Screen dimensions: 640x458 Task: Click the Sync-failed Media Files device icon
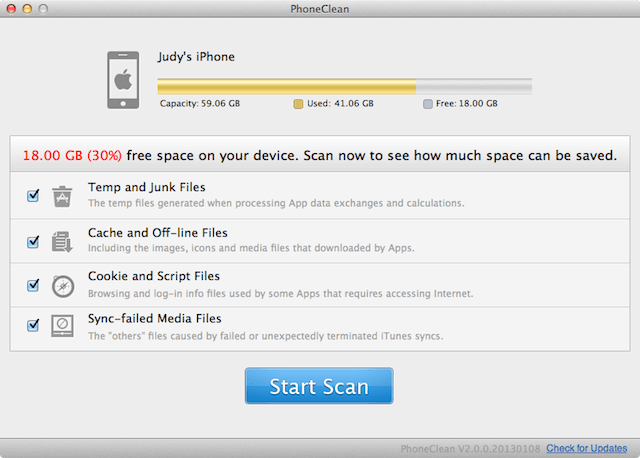62,325
